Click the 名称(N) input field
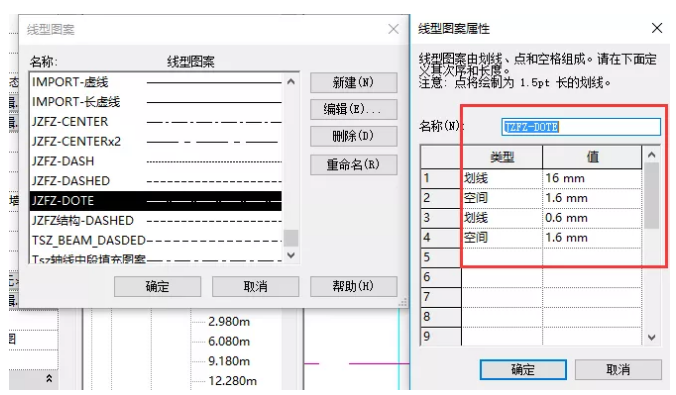Viewport: 676px width, 395px height. (581, 127)
